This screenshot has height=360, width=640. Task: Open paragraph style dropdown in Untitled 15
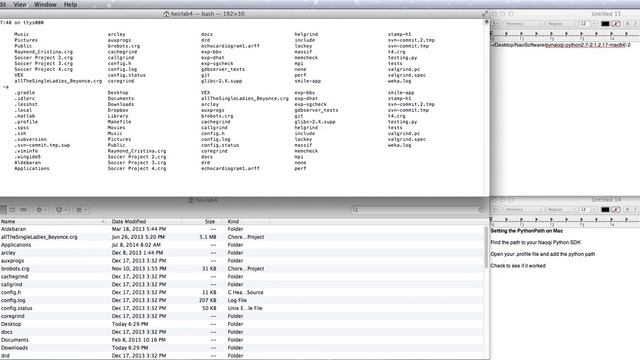(496, 24)
